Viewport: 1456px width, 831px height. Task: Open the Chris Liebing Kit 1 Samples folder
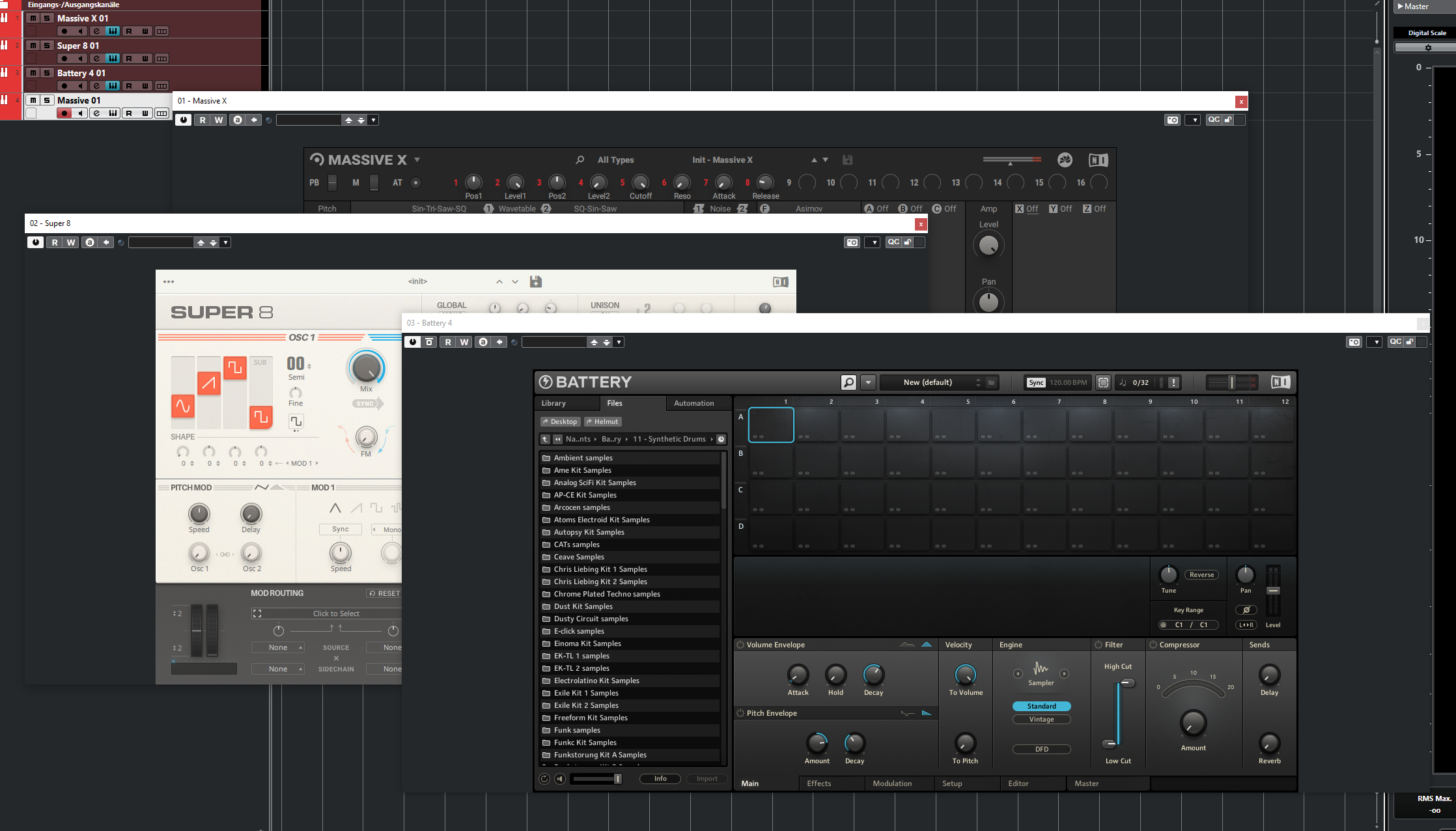coord(600,569)
